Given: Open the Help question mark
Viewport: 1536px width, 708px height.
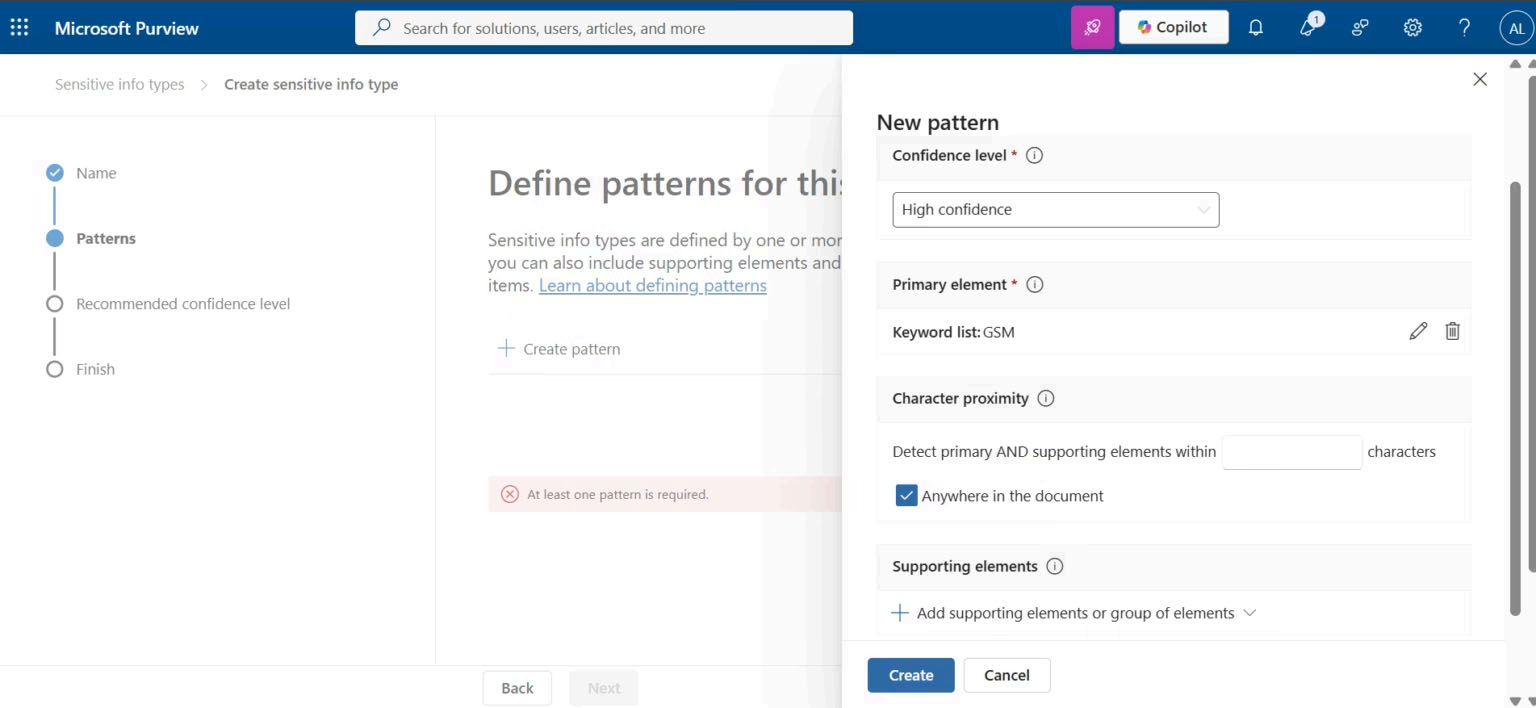Looking at the screenshot, I should tap(1464, 28).
